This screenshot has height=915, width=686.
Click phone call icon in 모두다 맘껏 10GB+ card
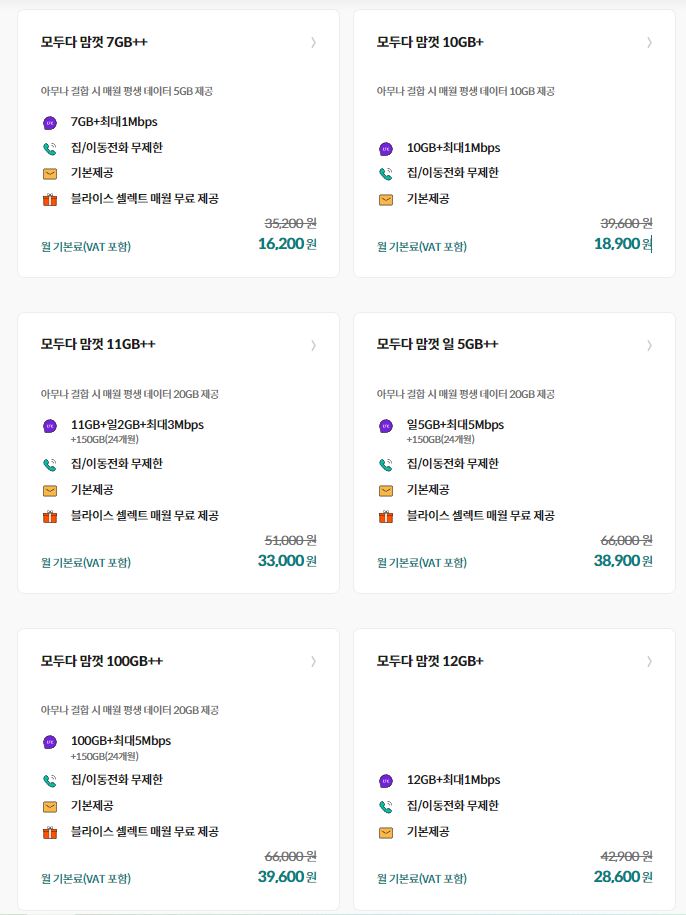(x=386, y=174)
